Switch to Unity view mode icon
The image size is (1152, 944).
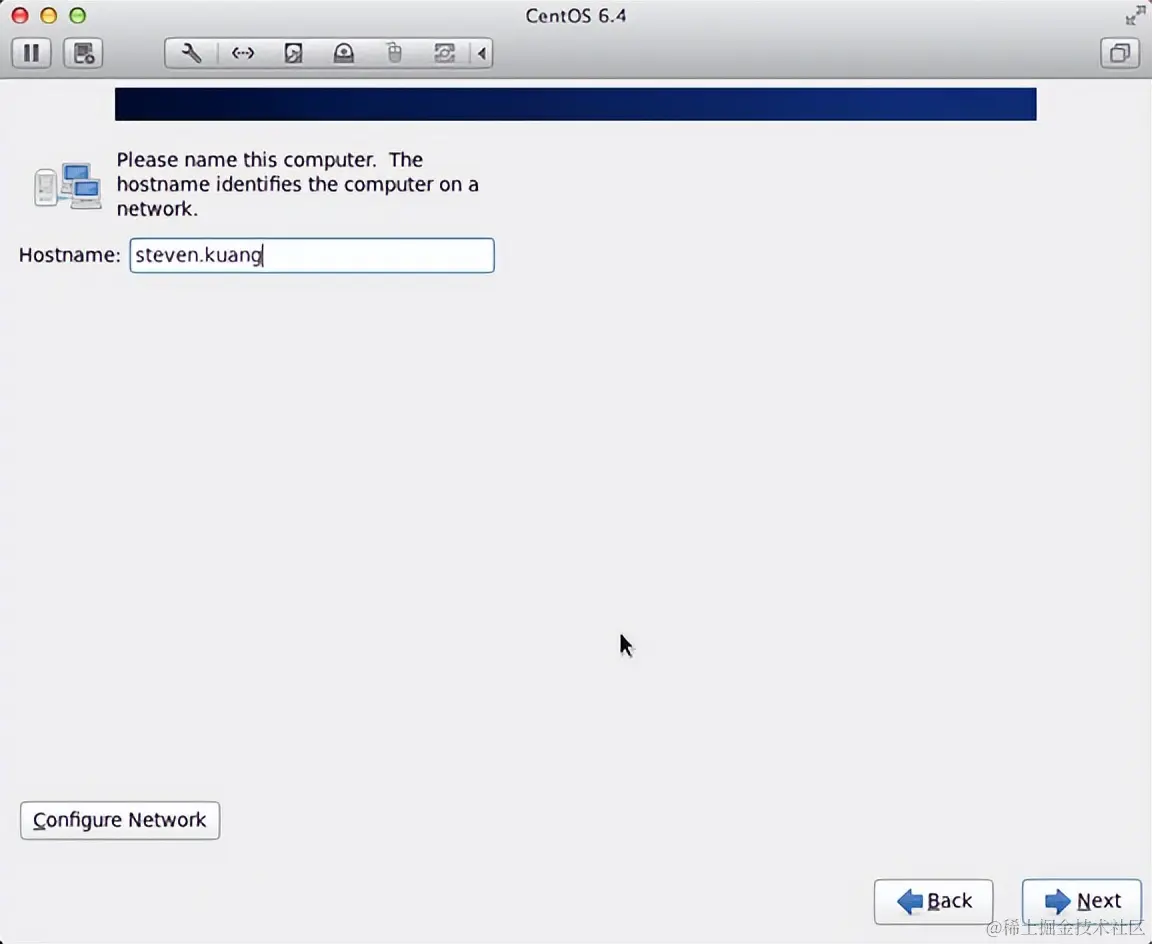[1120, 53]
